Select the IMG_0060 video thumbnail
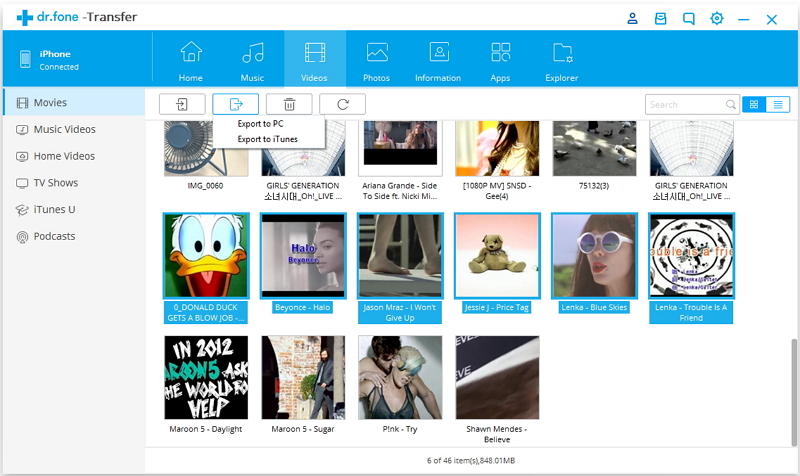The height and width of the screenshot is (476, 800). (x=206, y=148)
